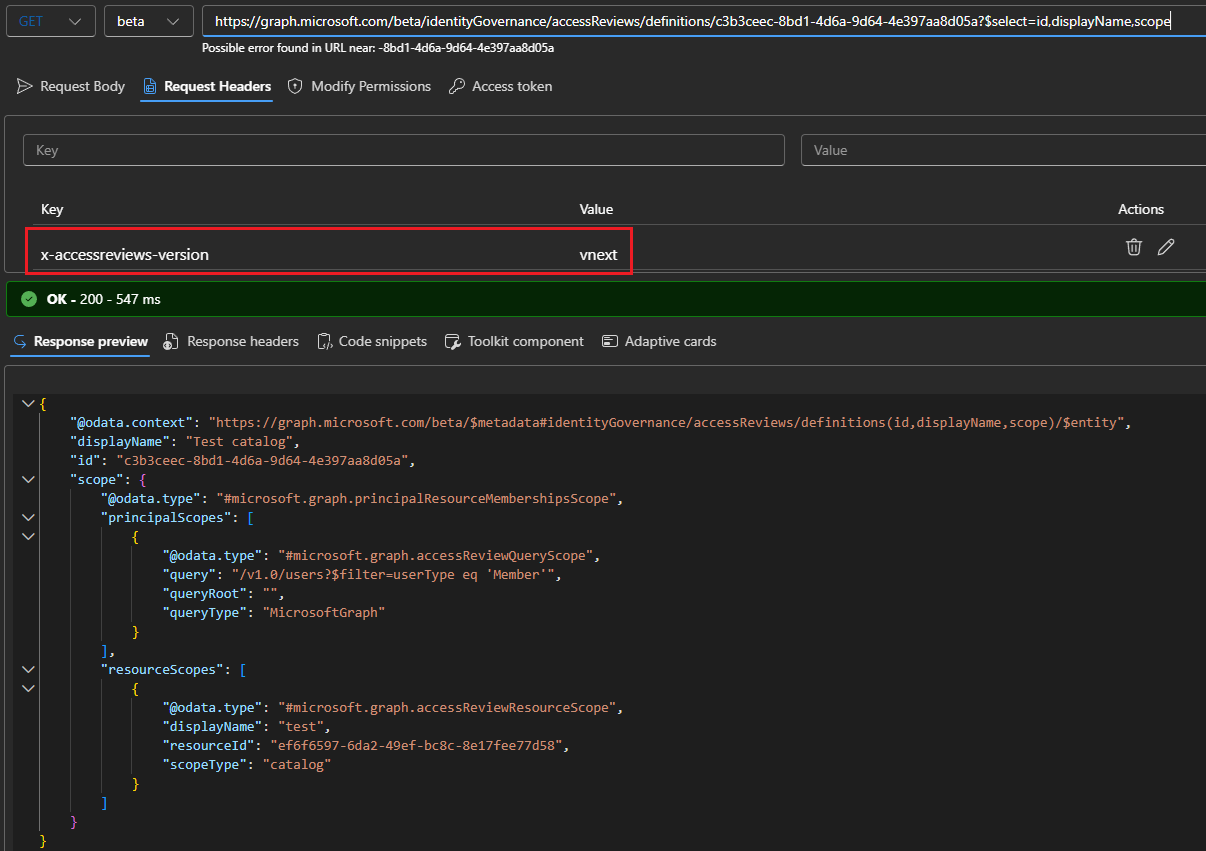The width and height of the screenshot is (1206, 851).
Task: Click the Adaptive cards icon
Action: (x=610, y=342)
